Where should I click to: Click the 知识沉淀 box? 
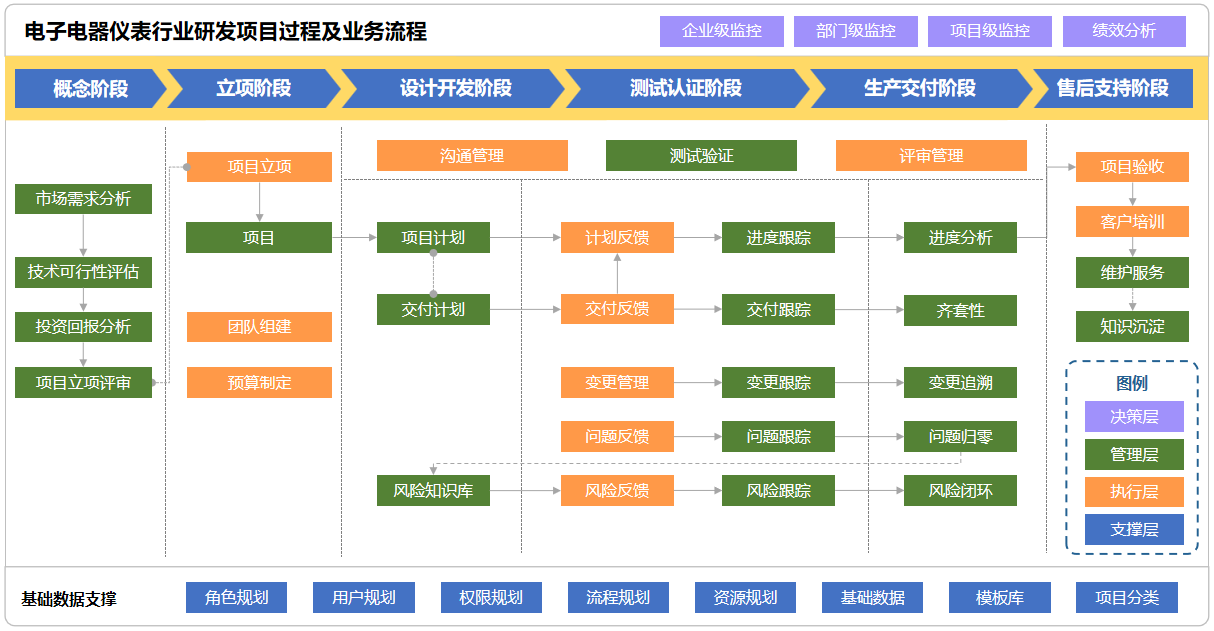click(x=1131, y=325)
